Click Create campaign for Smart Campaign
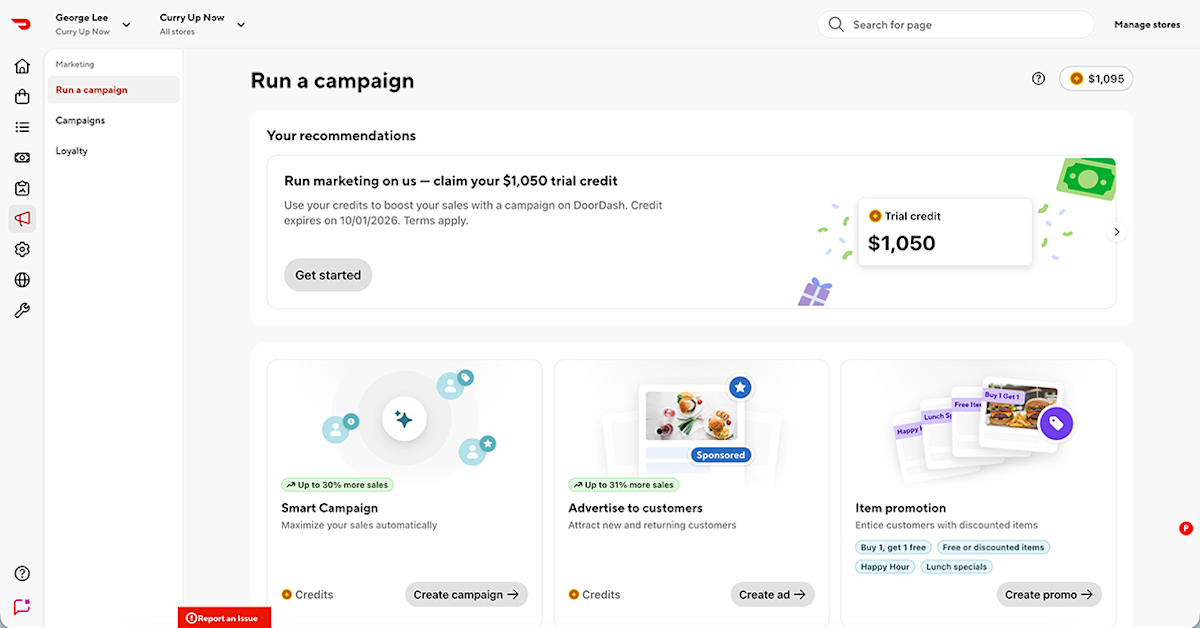Image resolution: width=1200 pixels, height=628 pixels. point(466,594)
